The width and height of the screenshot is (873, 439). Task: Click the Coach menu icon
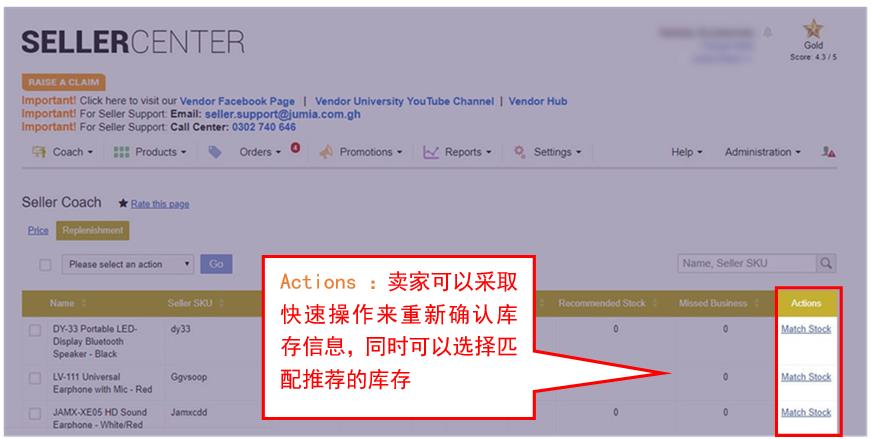38,152
